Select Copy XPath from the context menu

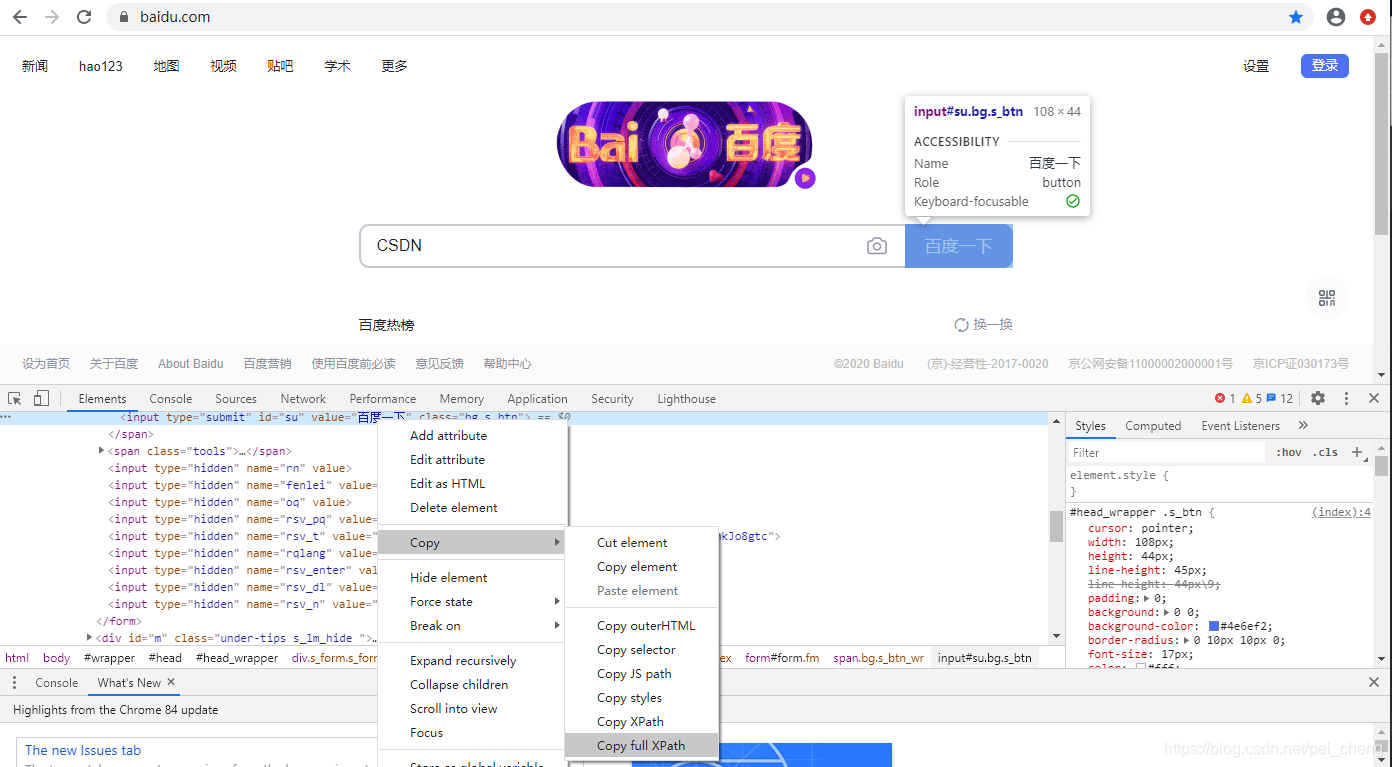pos(629,721)
